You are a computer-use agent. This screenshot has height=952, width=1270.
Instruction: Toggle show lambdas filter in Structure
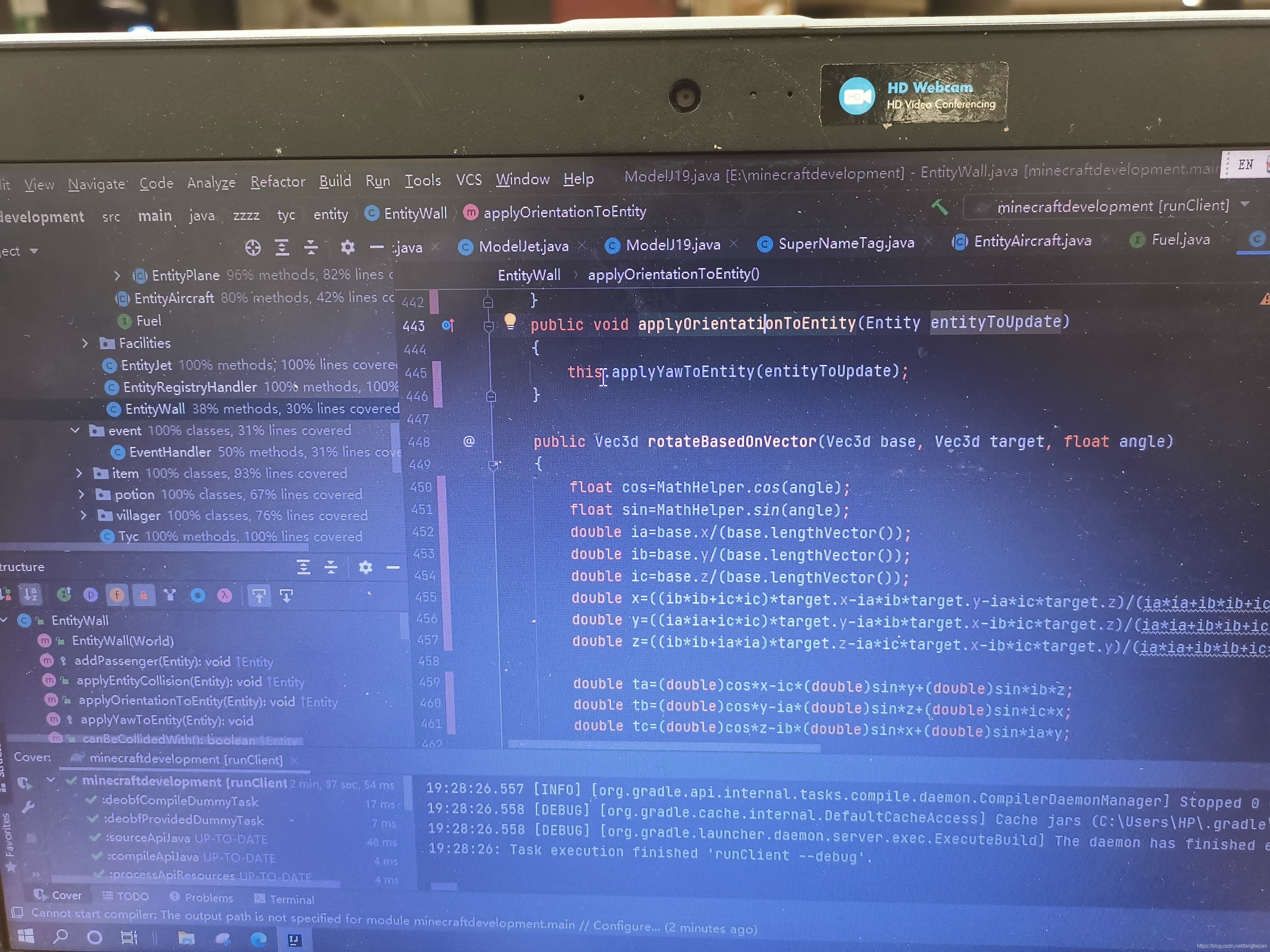(224, 596)
